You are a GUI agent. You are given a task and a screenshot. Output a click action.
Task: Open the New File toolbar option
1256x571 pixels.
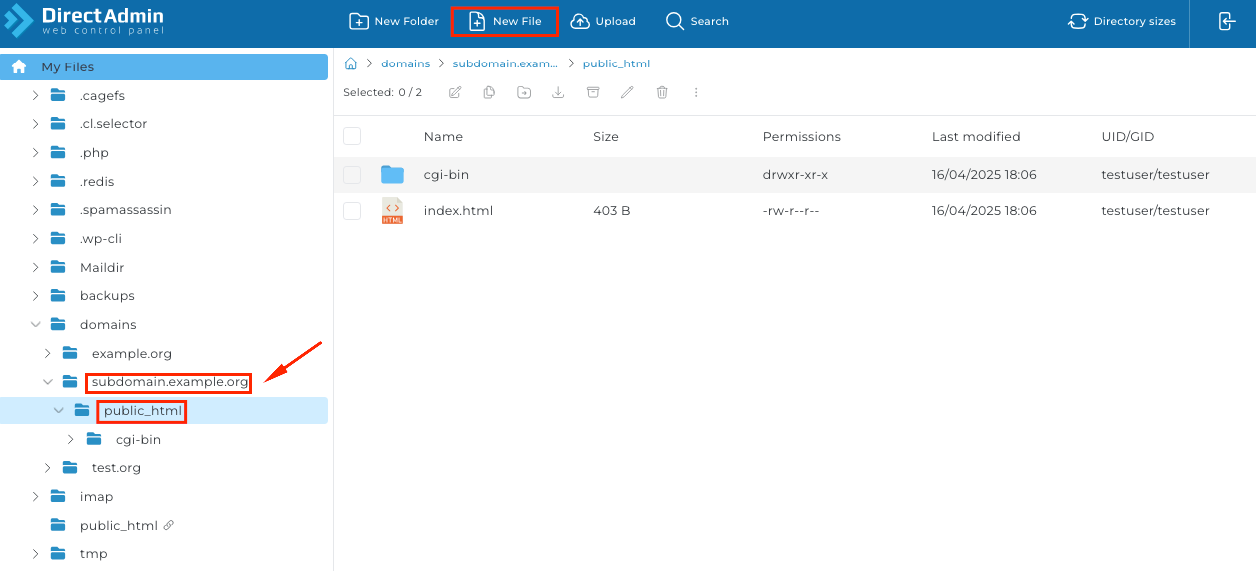tap(505, 21)
